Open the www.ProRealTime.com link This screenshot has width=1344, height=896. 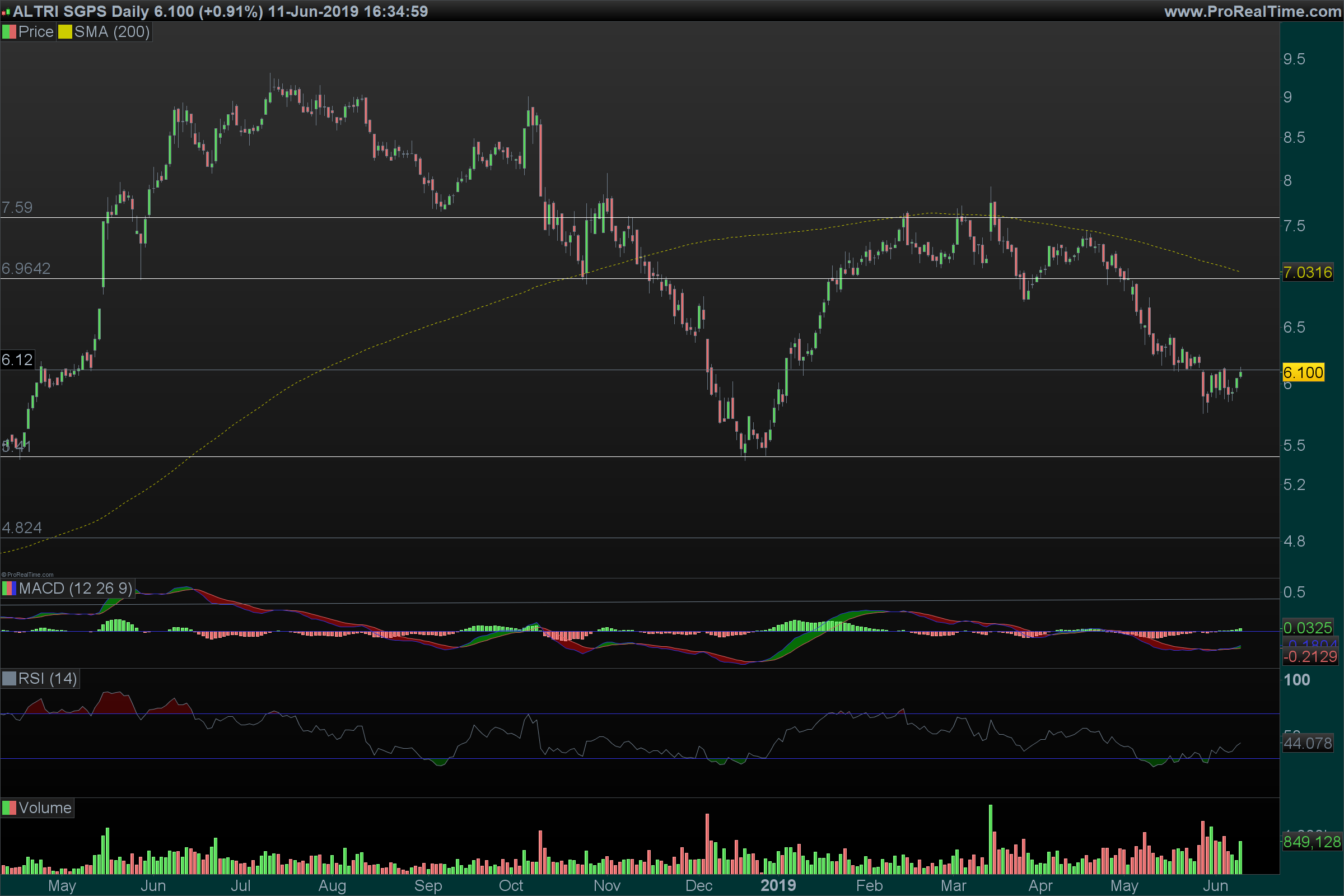pyautogui.click(x=1253, y=11)
